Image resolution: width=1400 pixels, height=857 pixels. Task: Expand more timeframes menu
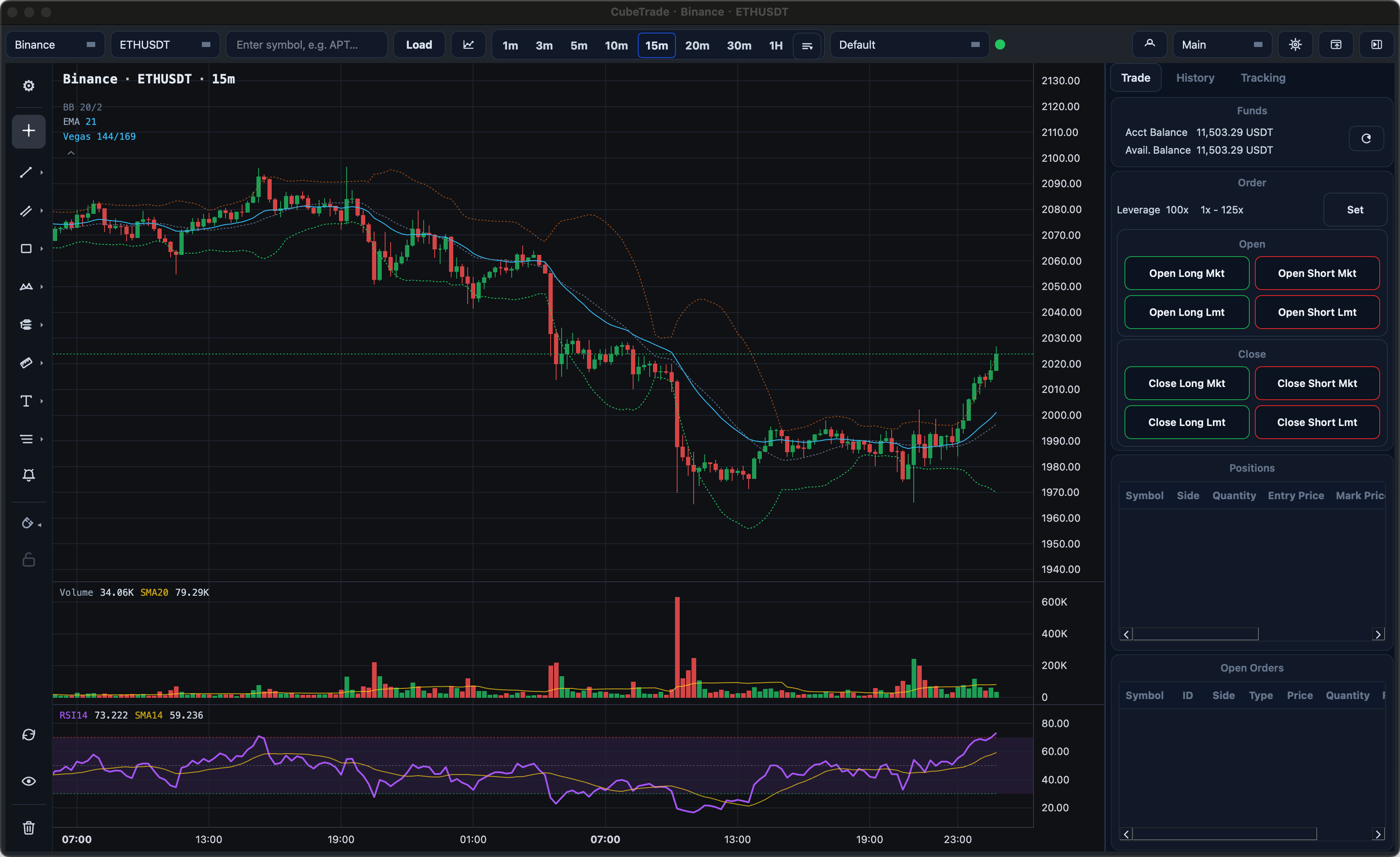807,45
